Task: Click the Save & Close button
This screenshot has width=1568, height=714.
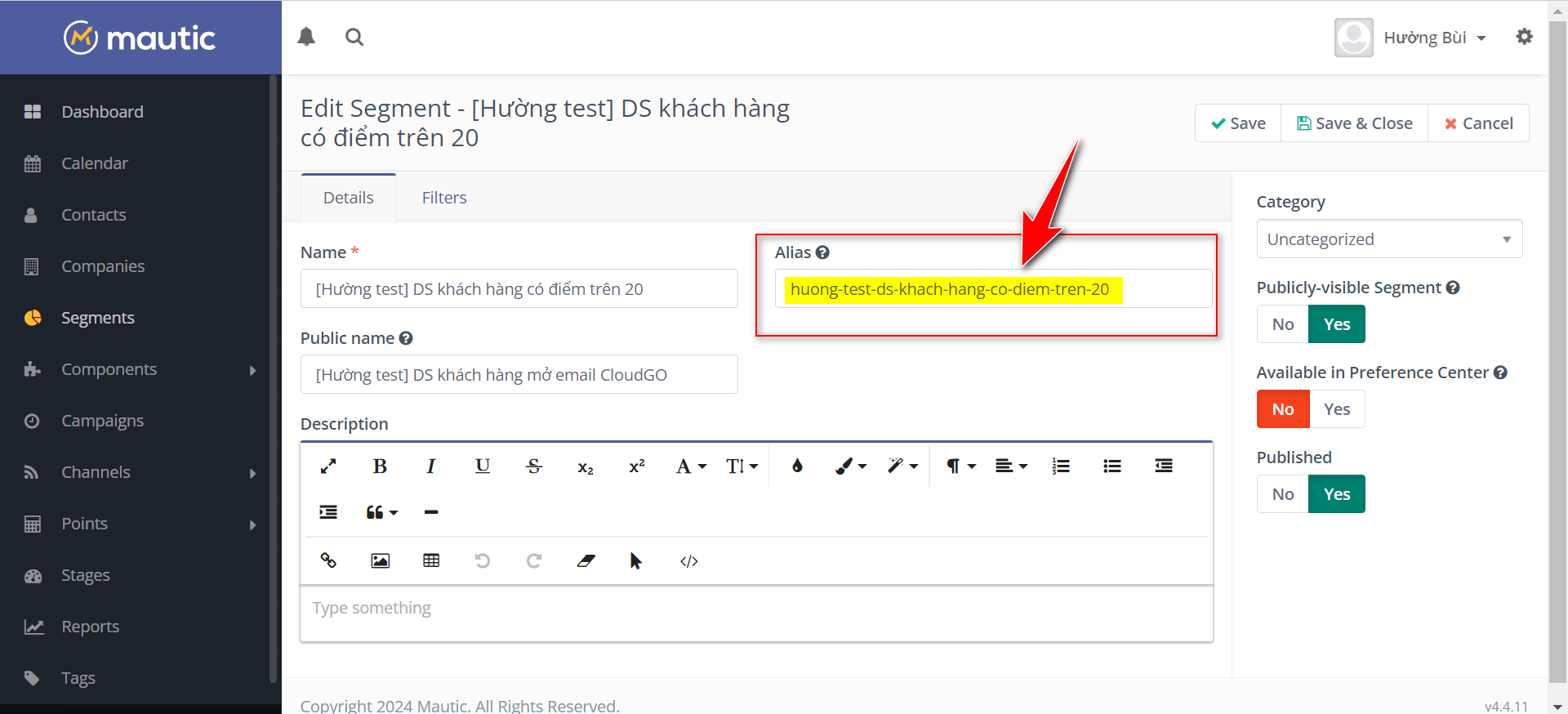Action: [x=1354, y=123]
